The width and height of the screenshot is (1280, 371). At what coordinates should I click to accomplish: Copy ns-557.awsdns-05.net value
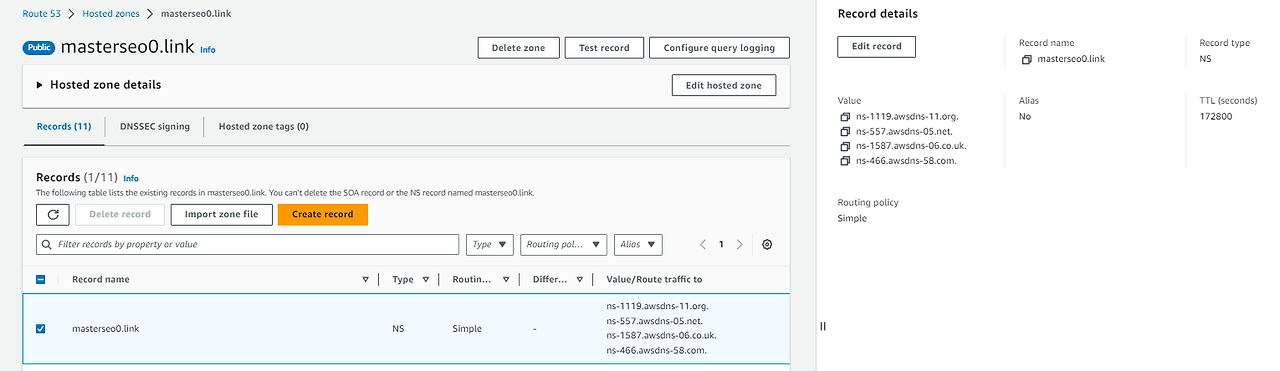(x=846, y=131)
